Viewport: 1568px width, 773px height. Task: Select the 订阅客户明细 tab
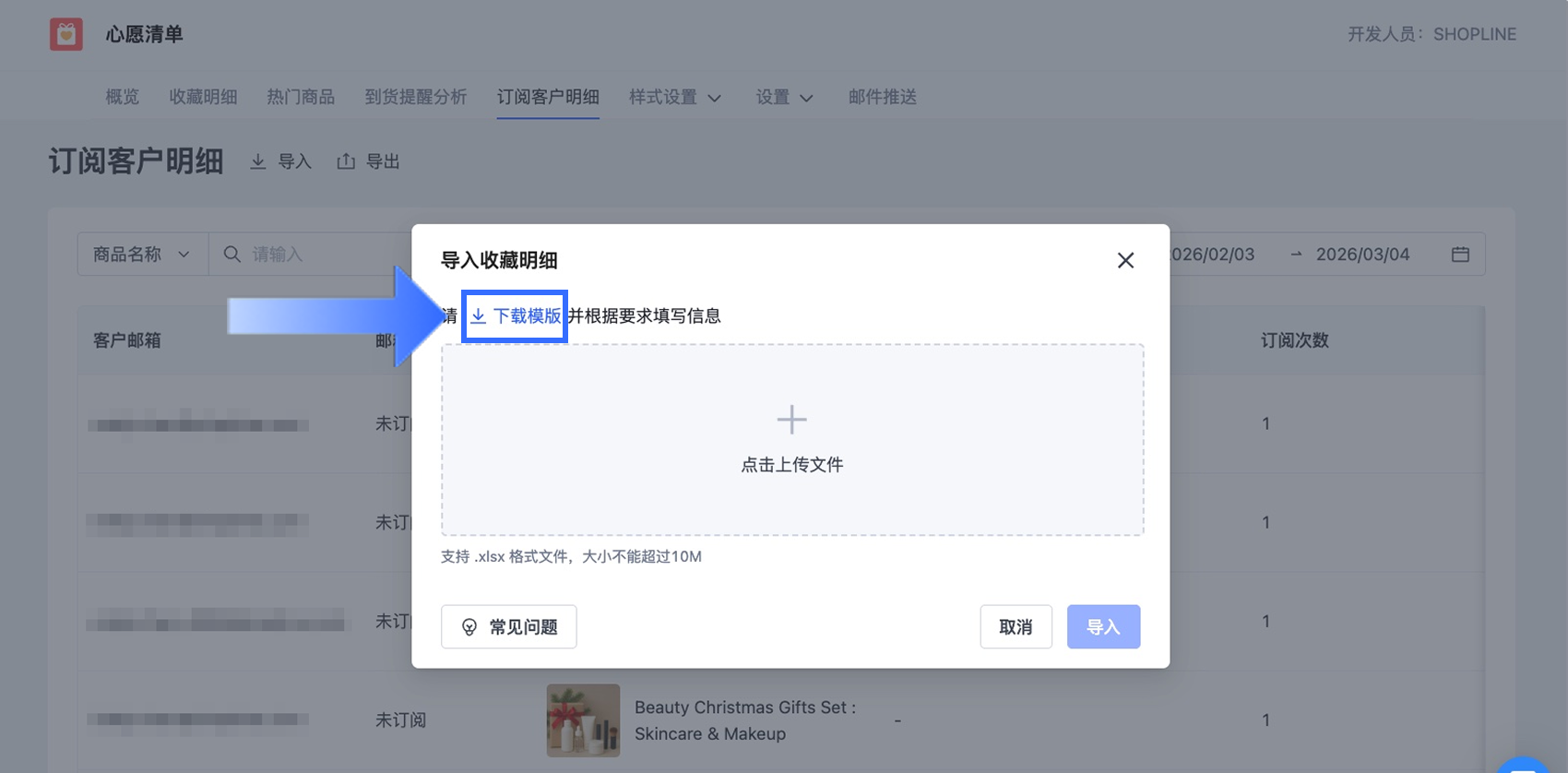coord(548,97)
